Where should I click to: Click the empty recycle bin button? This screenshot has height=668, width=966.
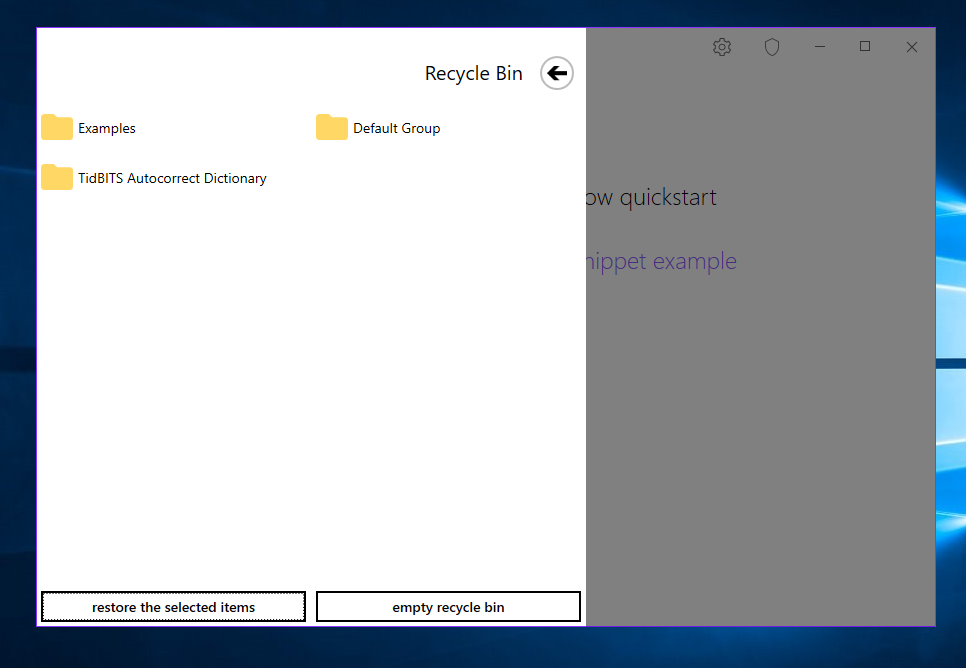448,607
